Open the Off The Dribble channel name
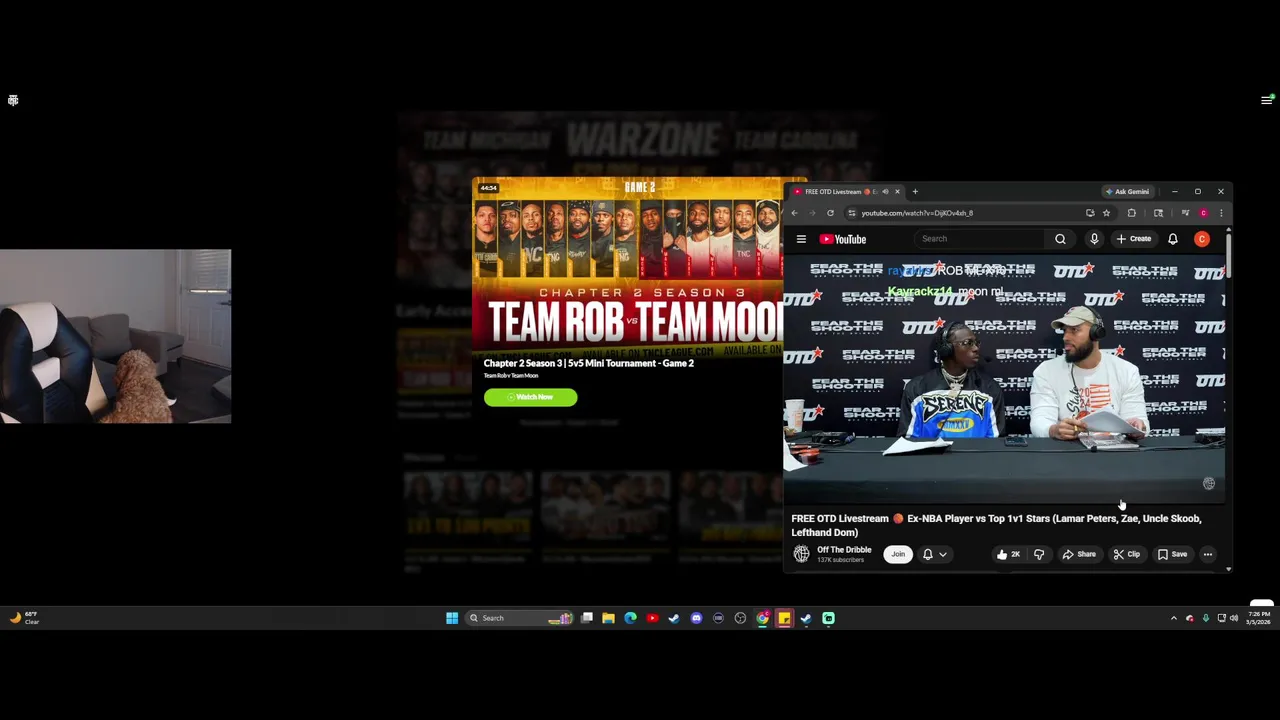The width and height of the screenshot is (1280, 720). click(x=844, y=550)
